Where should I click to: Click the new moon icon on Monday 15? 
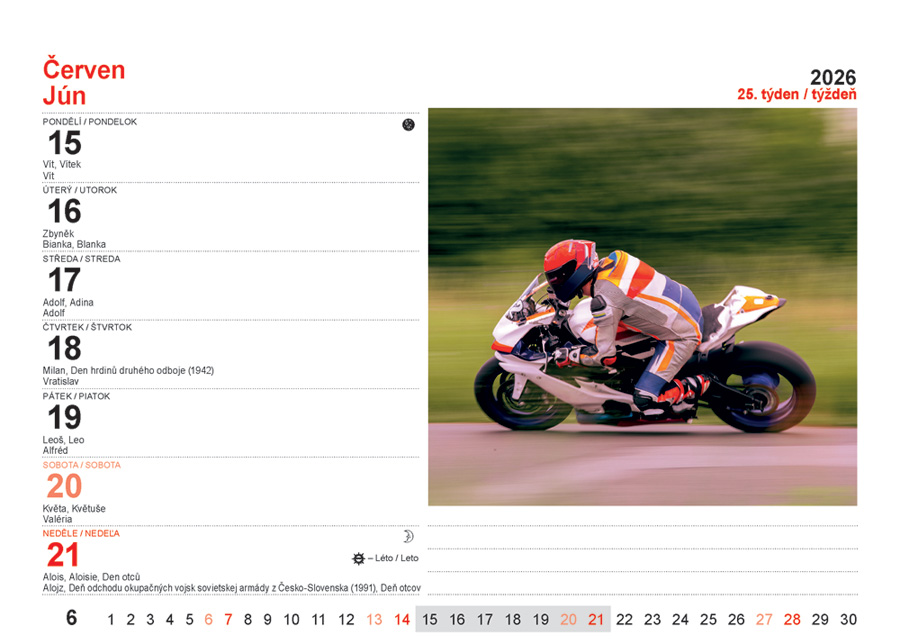[x=408, y=125]
